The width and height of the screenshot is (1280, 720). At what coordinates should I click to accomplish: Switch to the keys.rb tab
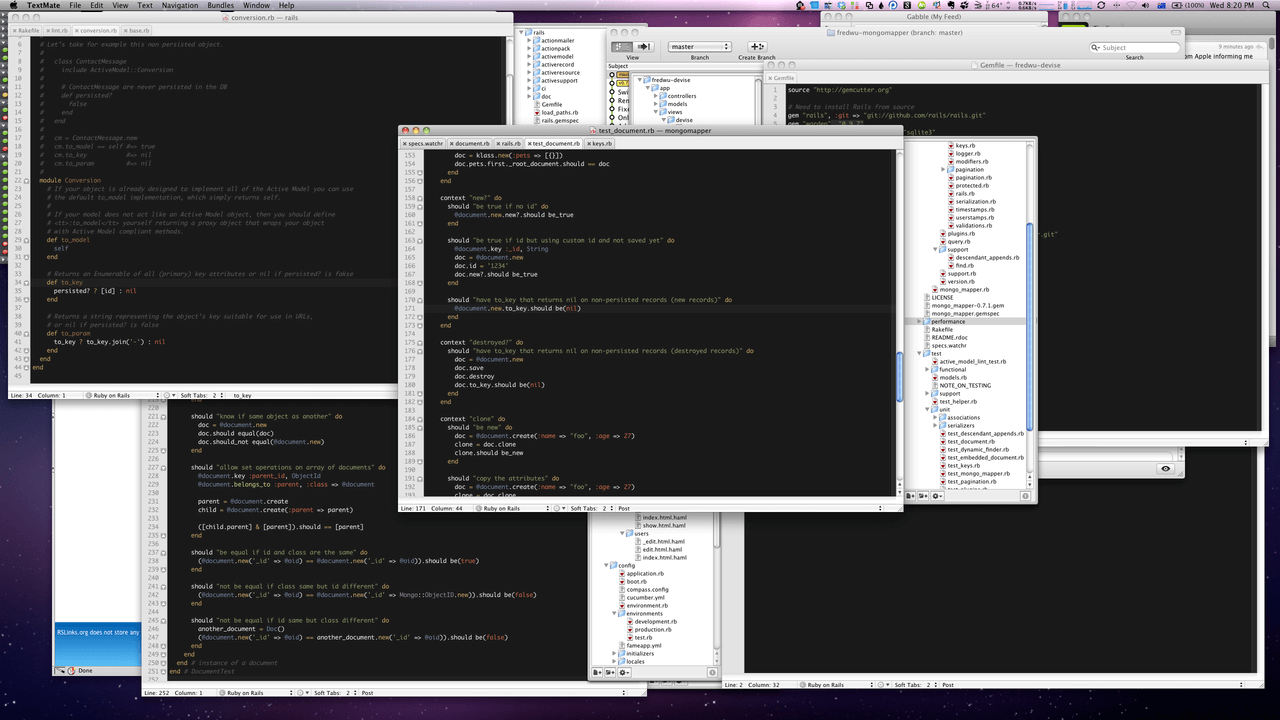pyautogui.click(x=601, y=144)
